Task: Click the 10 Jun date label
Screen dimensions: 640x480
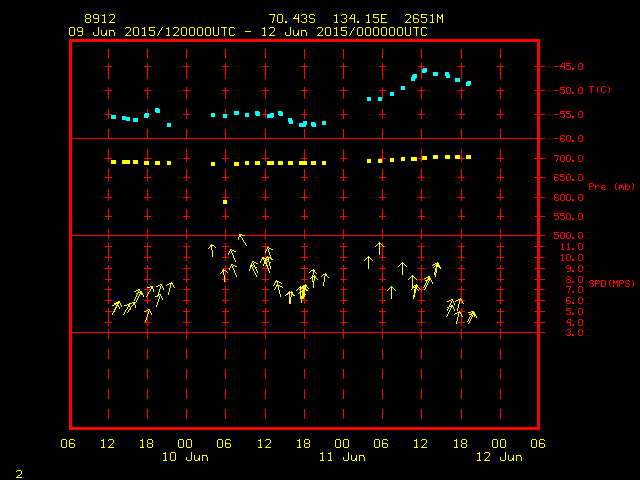Action: click(x=185, y=457)
